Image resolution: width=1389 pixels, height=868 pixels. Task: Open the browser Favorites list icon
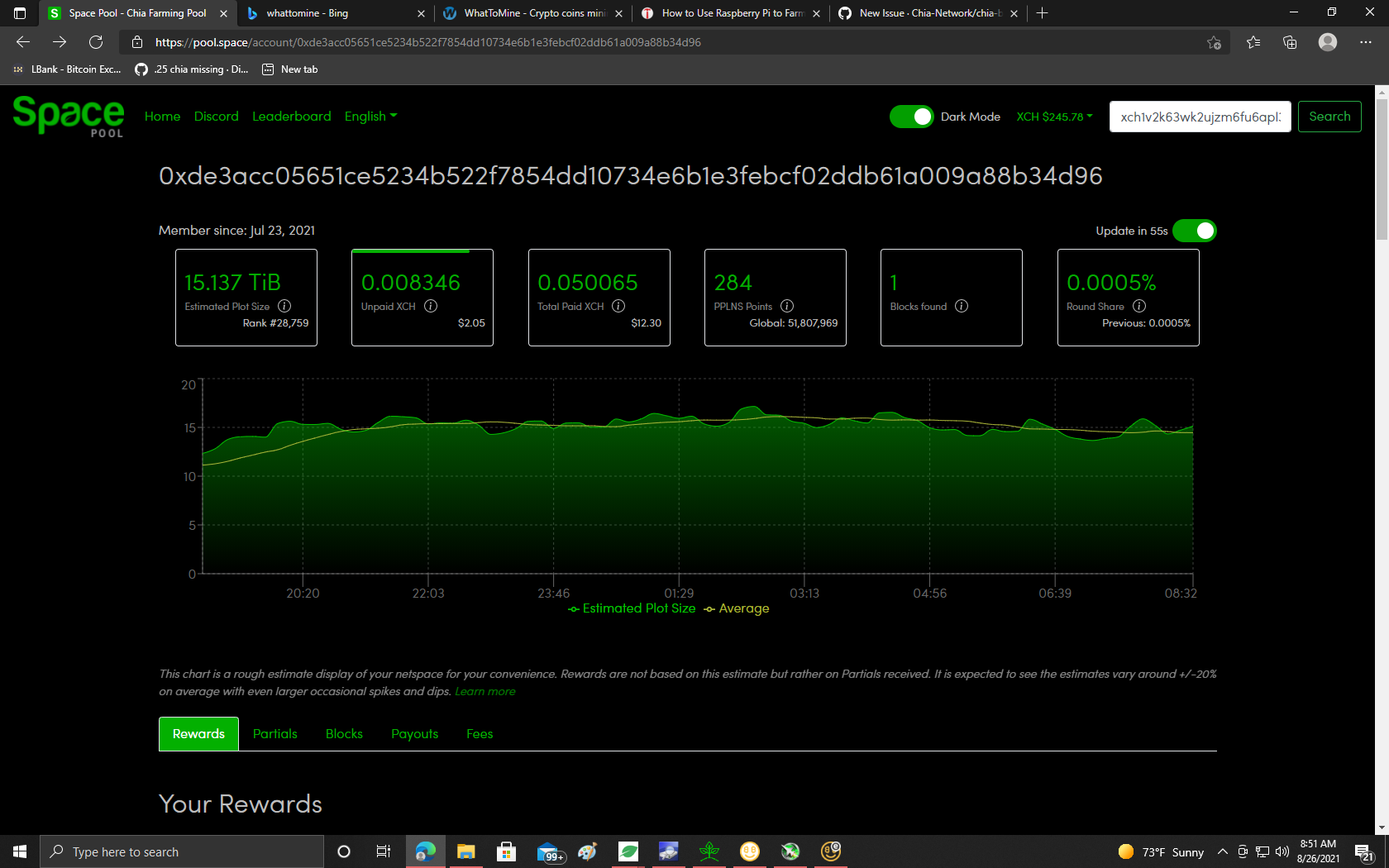pos(1253,42)
